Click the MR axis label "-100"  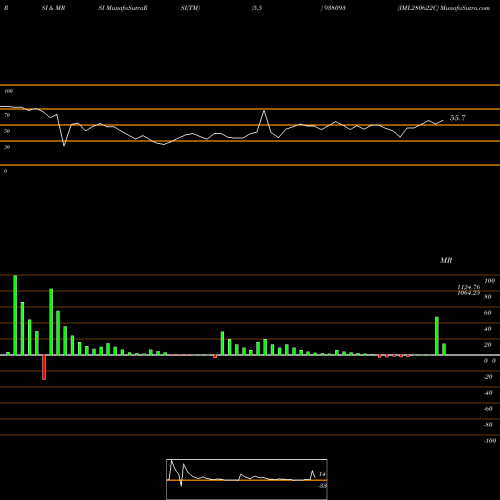pyautogui.click(x=490, y=441)
